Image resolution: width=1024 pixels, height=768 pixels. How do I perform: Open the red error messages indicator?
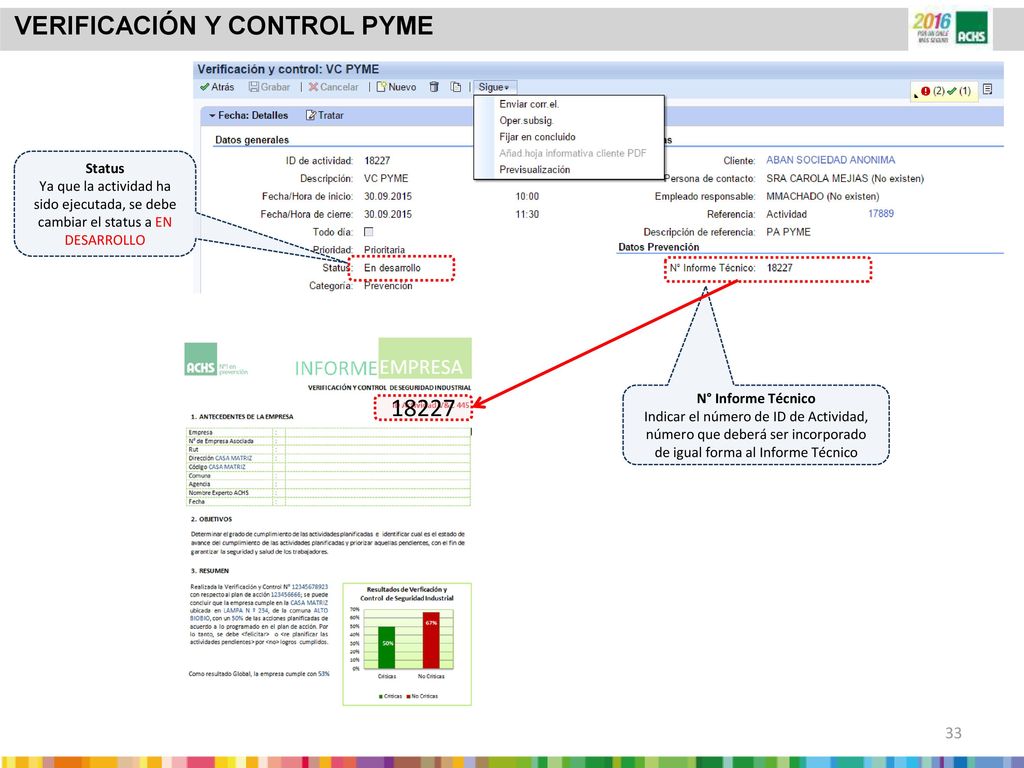(932, 91)
